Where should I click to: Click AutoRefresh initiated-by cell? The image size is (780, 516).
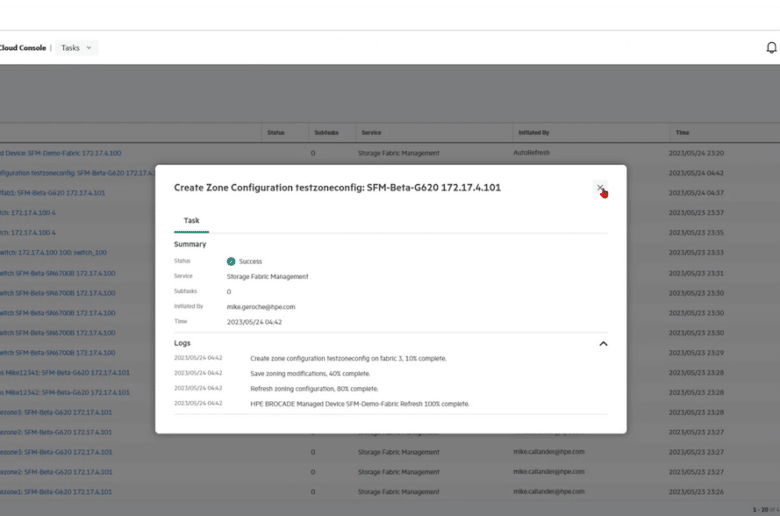click(531, 153)
